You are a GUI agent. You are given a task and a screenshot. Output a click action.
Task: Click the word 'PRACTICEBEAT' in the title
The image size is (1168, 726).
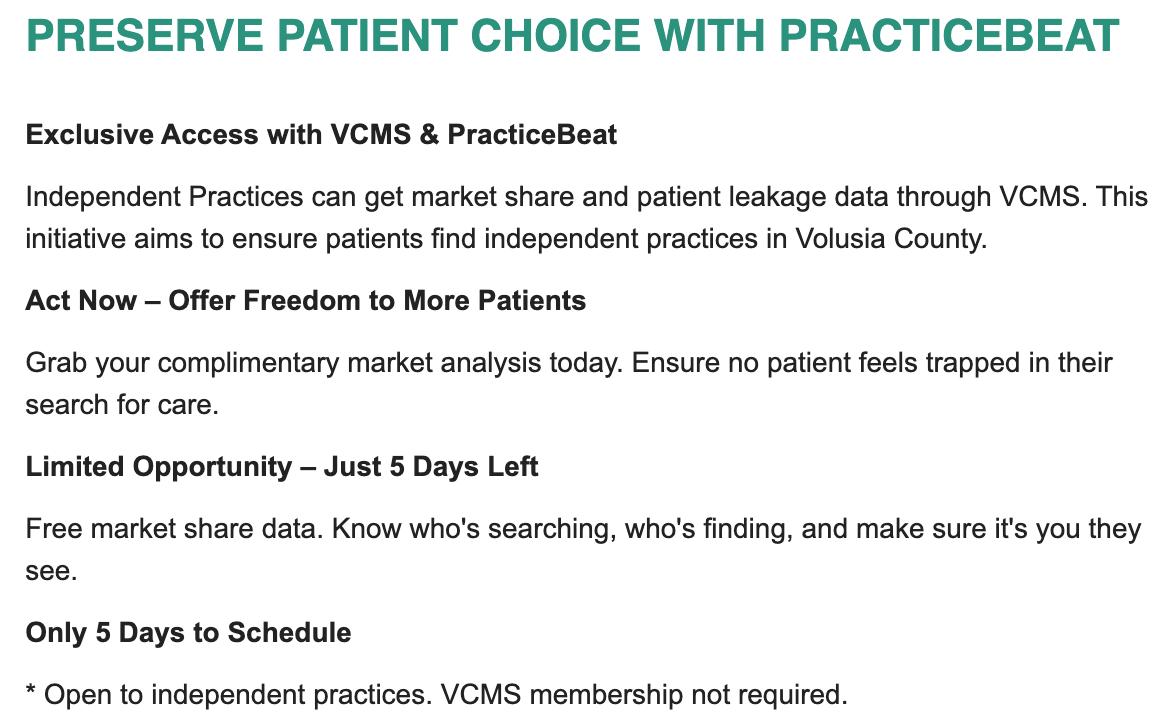[x=948, y=36]
